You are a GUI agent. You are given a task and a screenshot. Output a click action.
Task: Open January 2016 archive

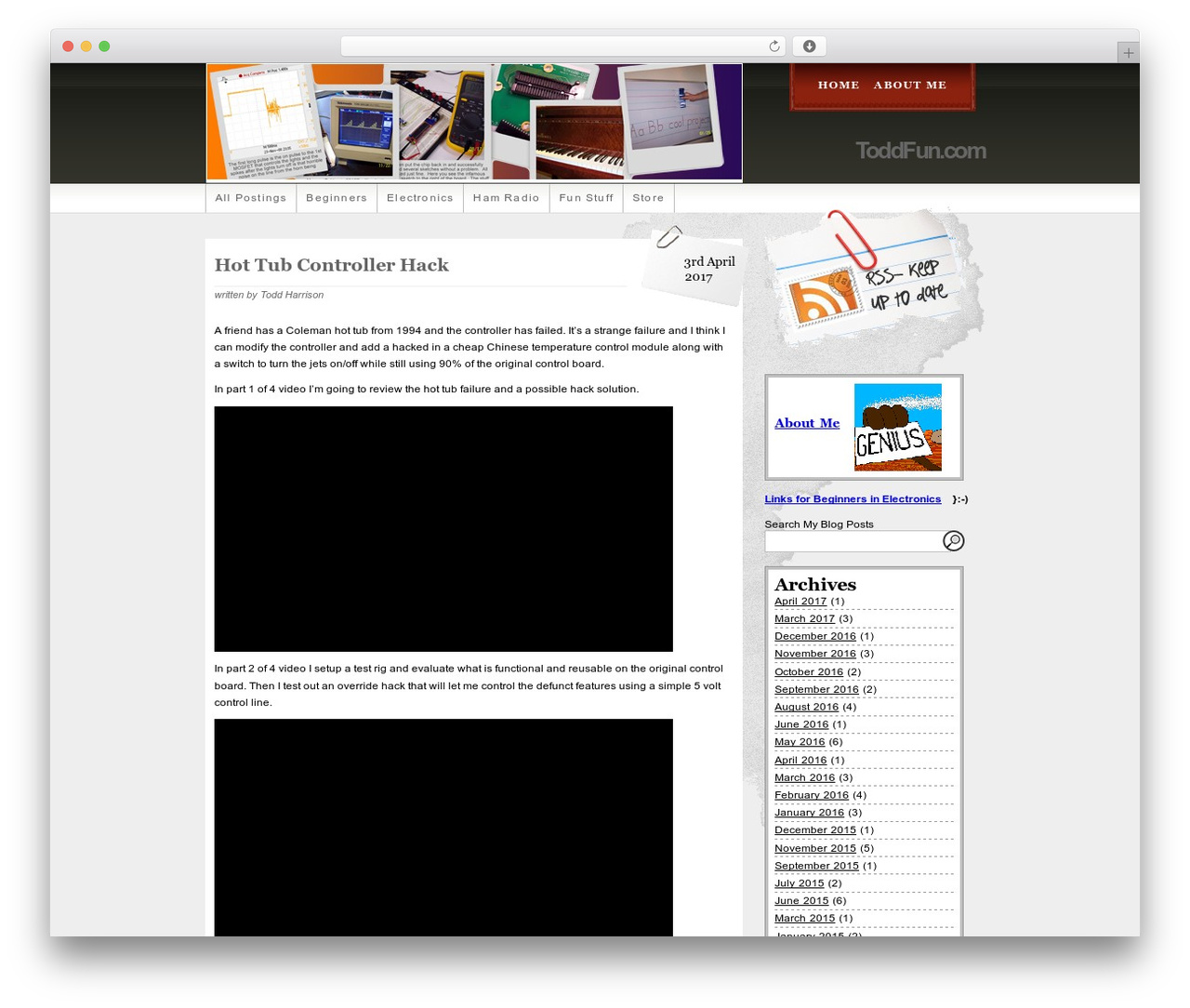[809, 814]
